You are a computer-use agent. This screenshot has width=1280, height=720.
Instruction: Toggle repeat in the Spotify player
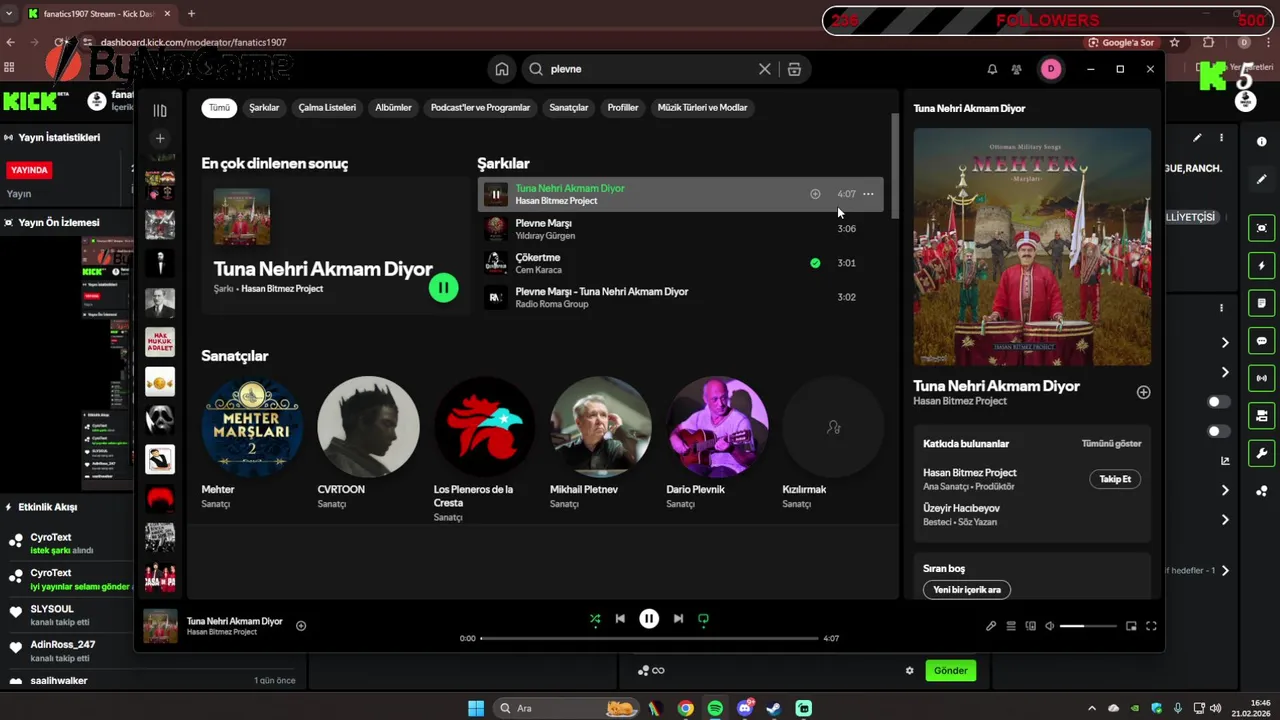pyautogui.click(x=703, y=619)
